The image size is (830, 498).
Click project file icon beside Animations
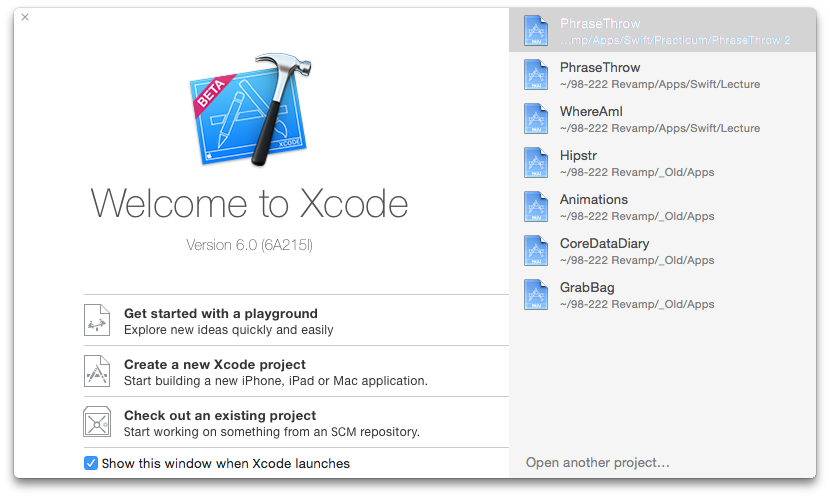(x=536, y=206)
